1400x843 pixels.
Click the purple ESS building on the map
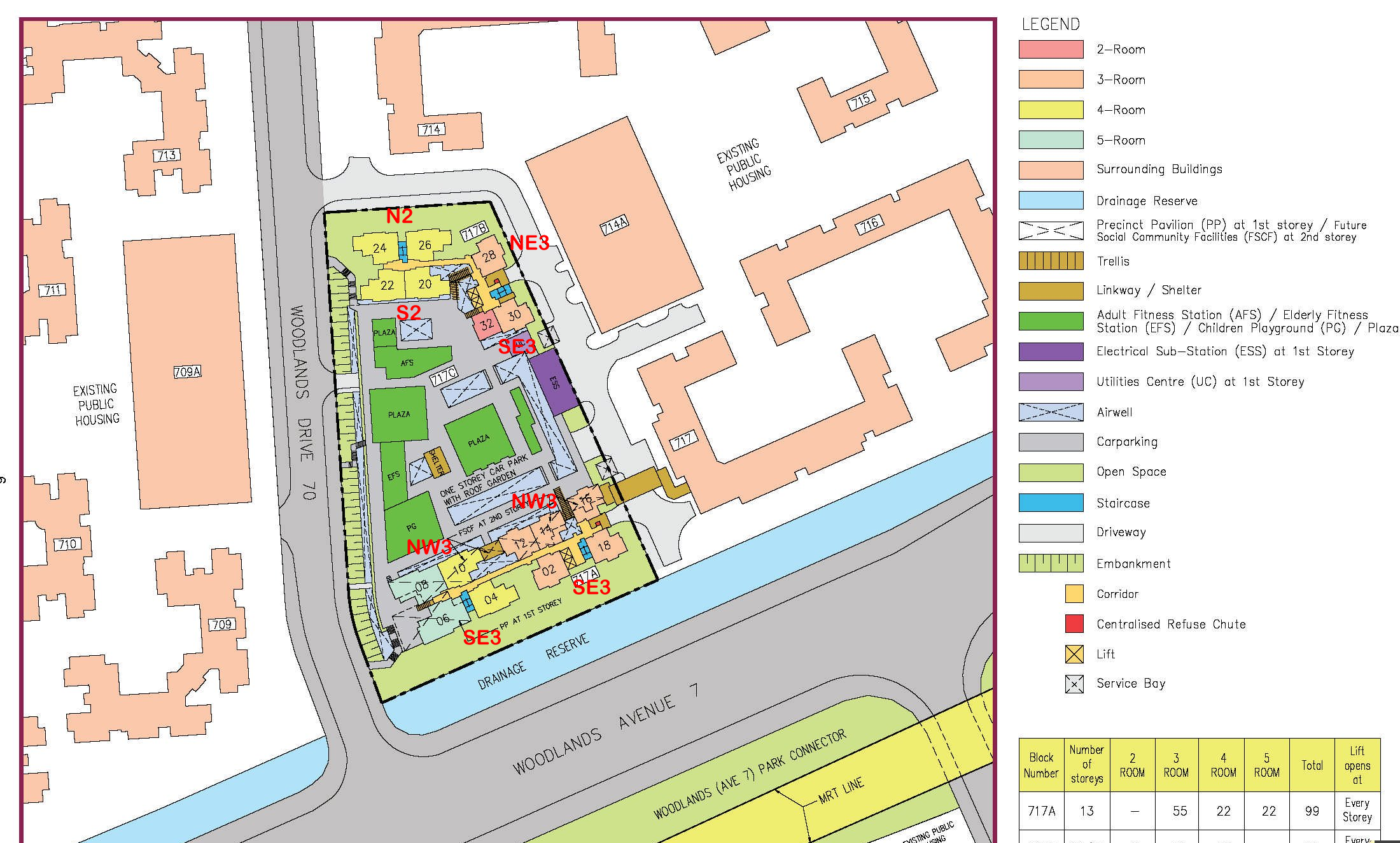coord(553,382)
